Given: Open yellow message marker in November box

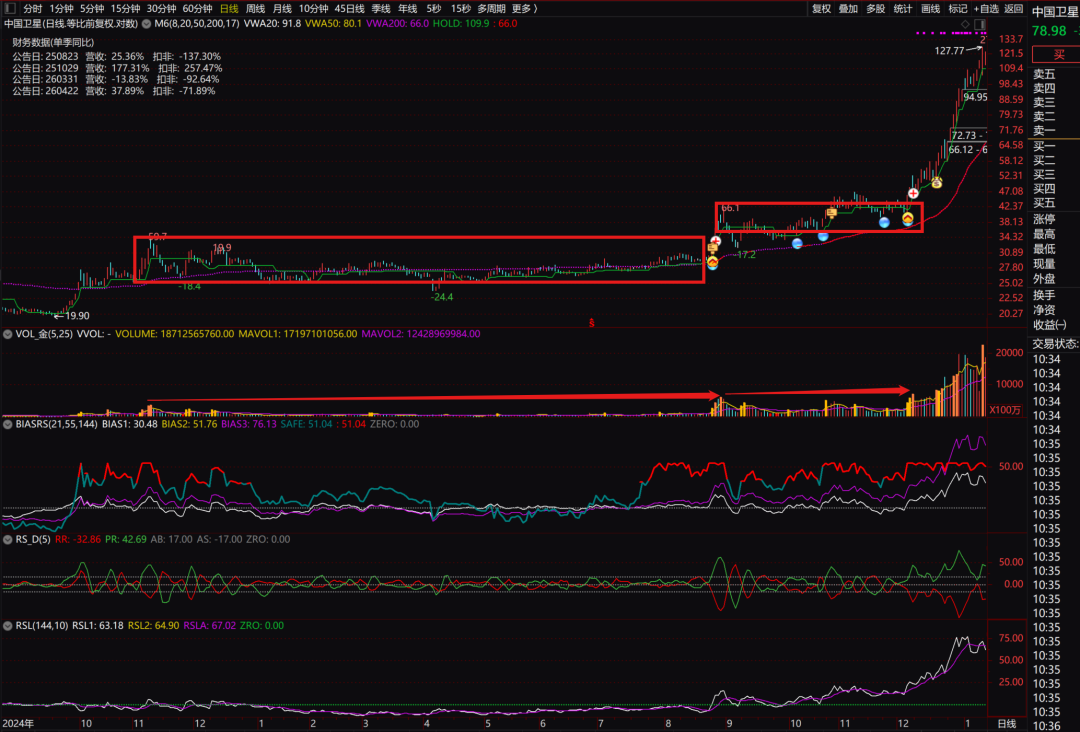Looking at the screenshot, I should click(831, 213).
